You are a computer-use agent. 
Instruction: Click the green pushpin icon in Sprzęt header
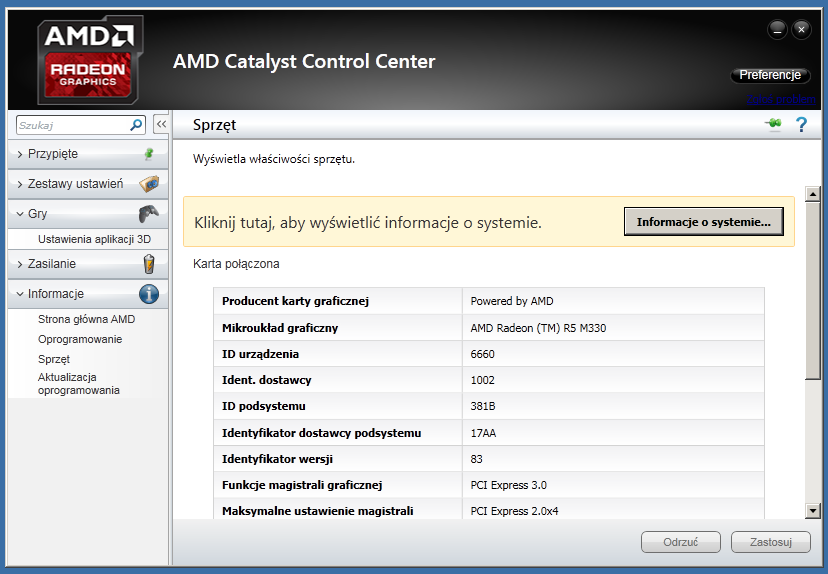[x=773, y=125]
